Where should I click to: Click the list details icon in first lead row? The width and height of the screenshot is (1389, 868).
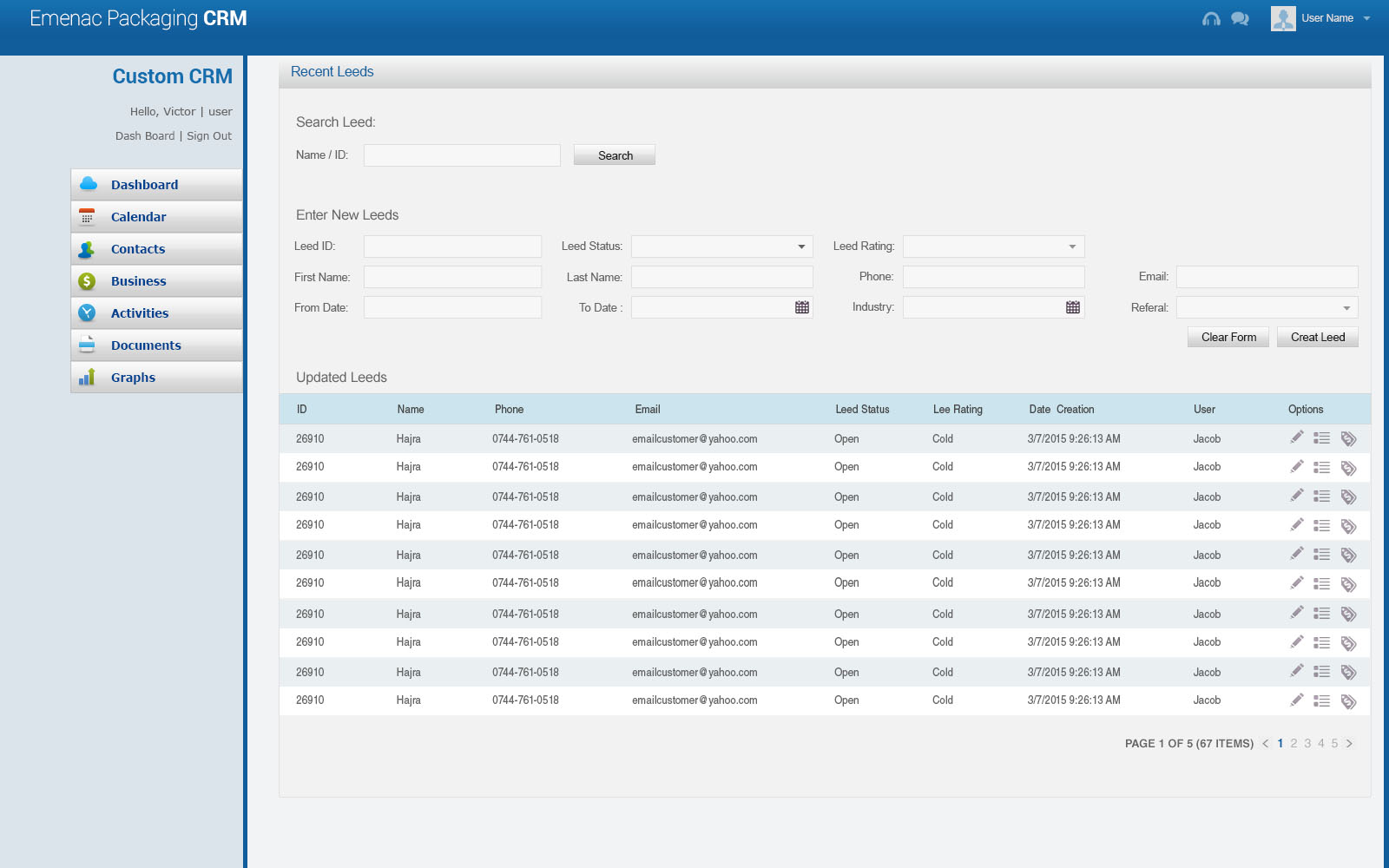click(x=1321, y=438)
